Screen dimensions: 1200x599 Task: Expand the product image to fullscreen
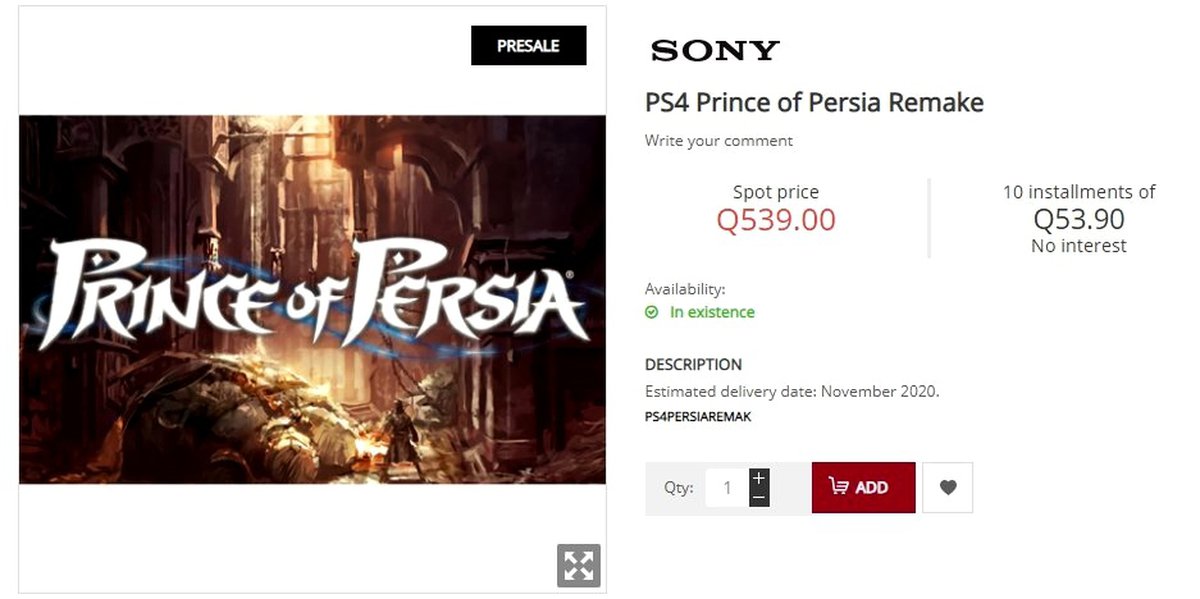578,565
